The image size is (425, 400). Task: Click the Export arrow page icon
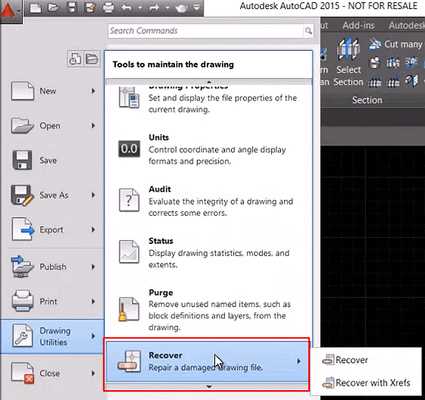23,229
